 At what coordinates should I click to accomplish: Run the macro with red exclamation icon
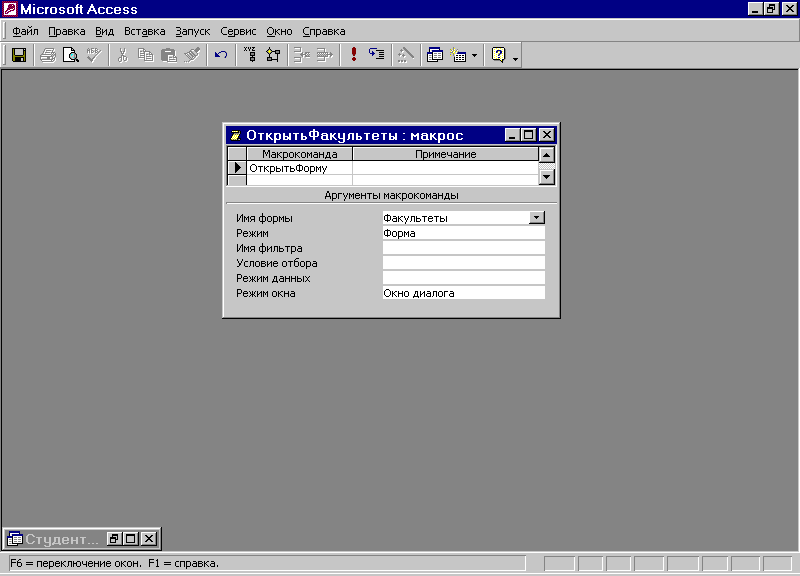pos(354,55)
